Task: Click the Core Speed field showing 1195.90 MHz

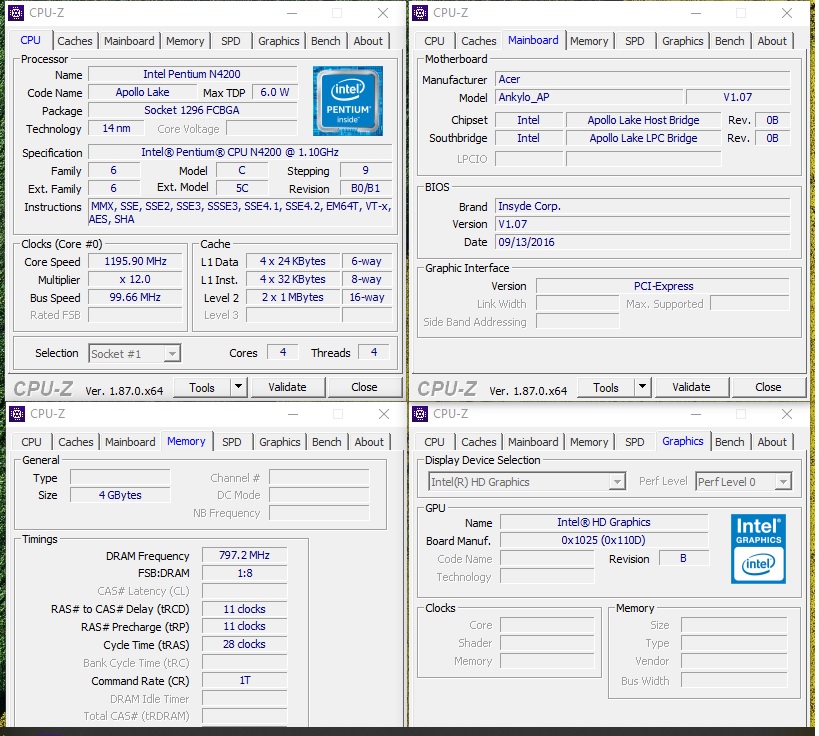Action: [x=134, y=261]
